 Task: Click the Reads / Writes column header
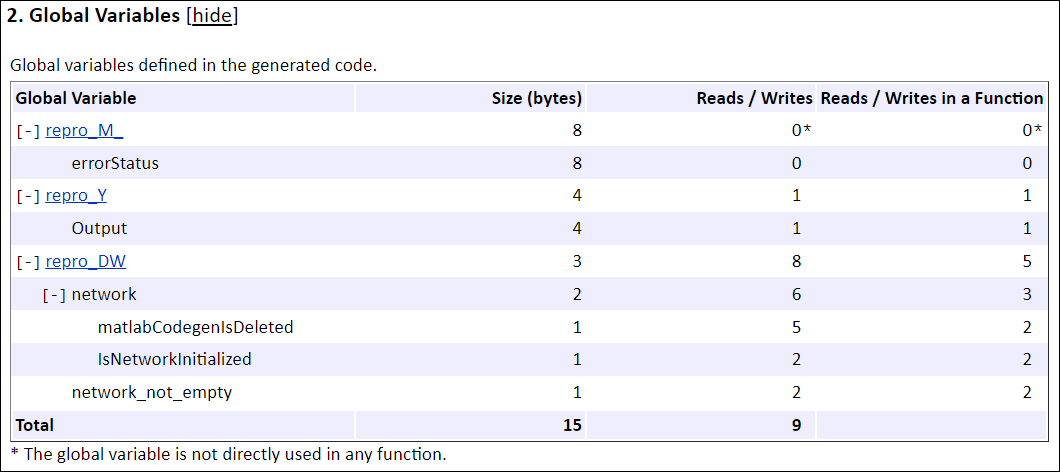pyautogui.click(x=753, y=98)
